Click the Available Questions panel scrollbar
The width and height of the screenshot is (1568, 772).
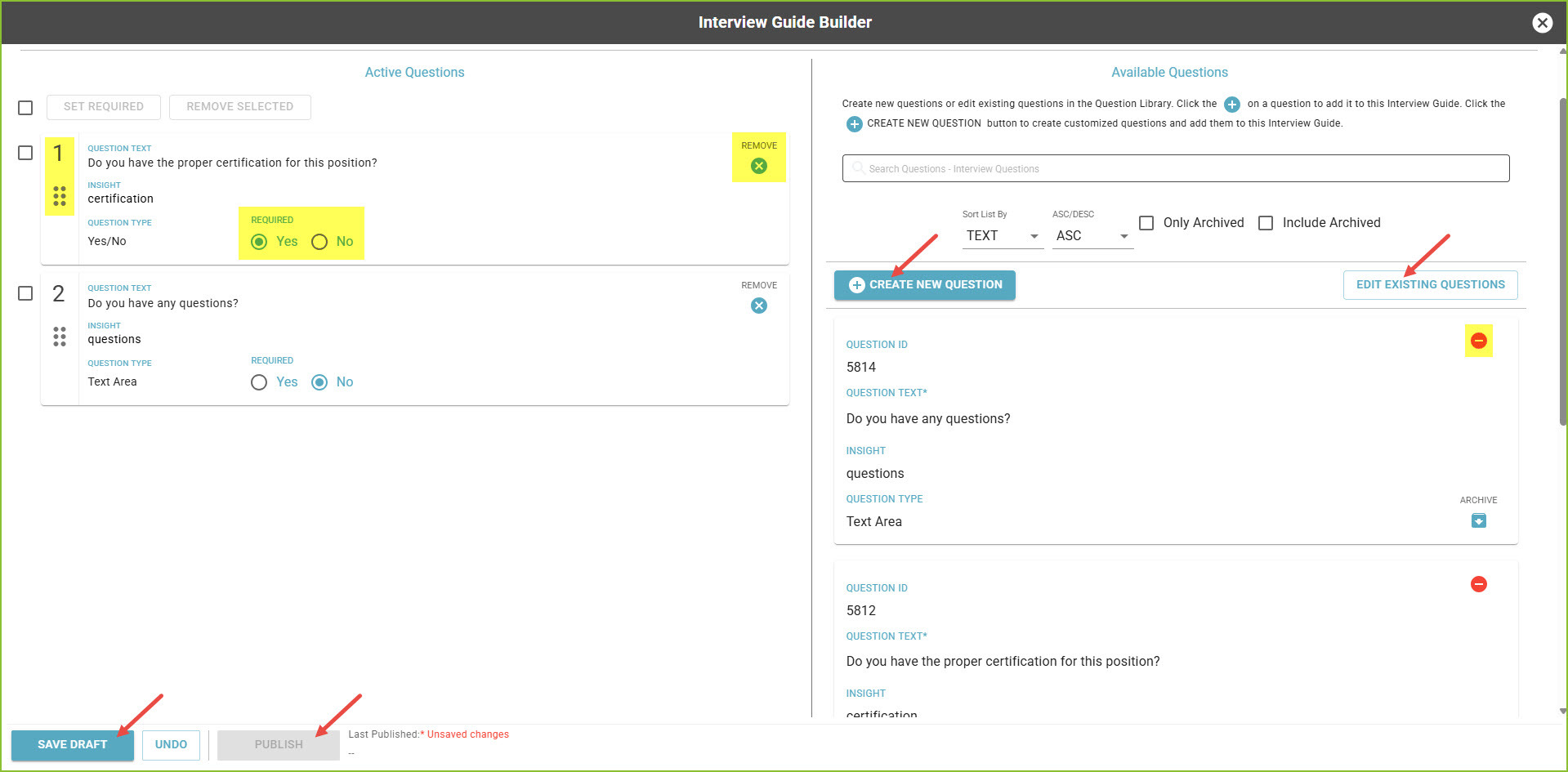pos(1562,261)
